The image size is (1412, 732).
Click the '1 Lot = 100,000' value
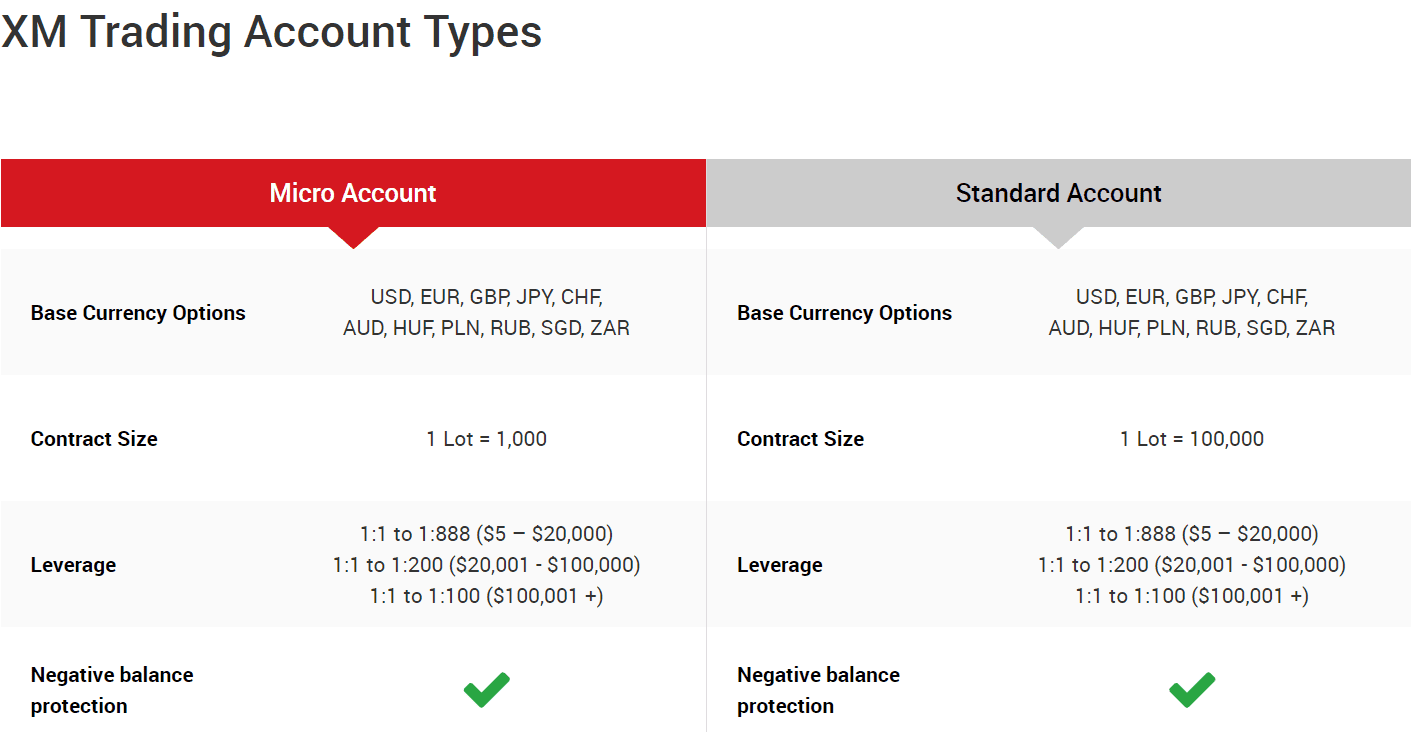1192,439
